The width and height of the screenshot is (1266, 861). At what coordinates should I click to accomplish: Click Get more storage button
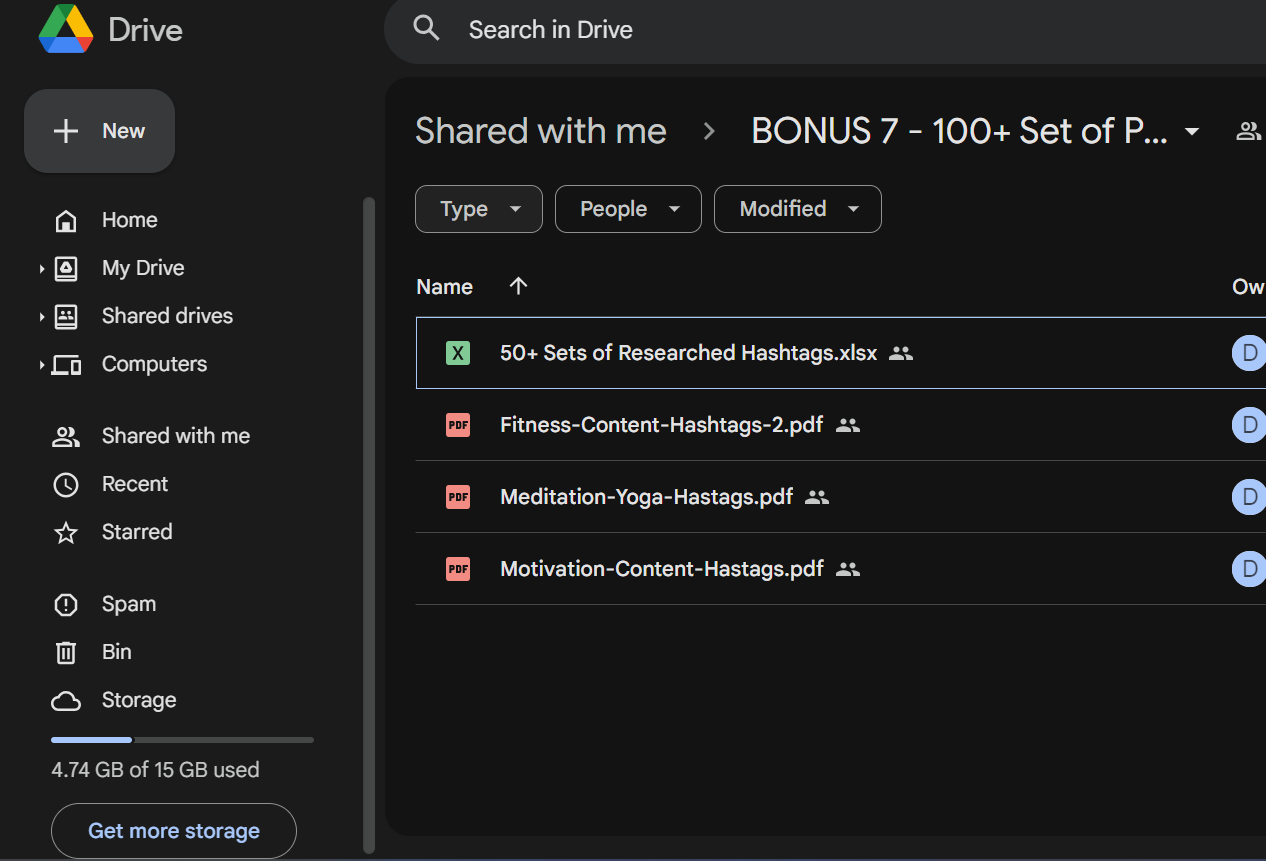click(174, 831)
